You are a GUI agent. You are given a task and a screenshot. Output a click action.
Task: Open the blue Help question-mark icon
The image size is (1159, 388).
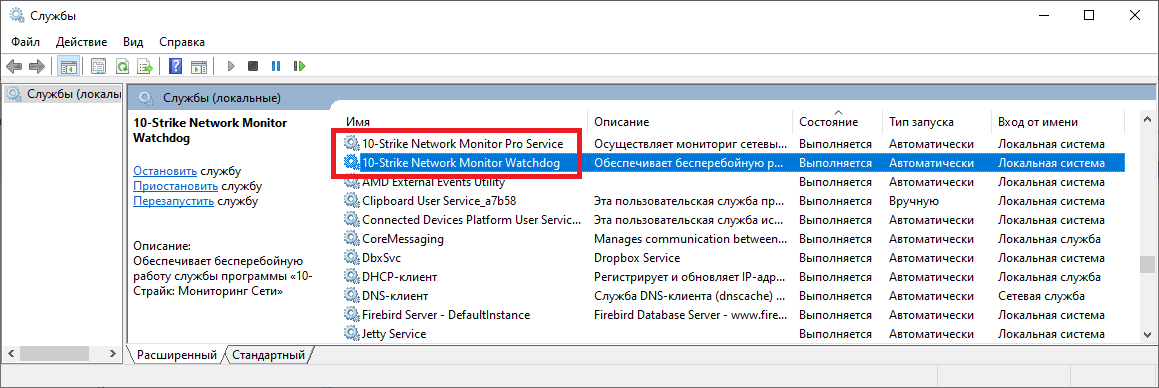point(175,67)
